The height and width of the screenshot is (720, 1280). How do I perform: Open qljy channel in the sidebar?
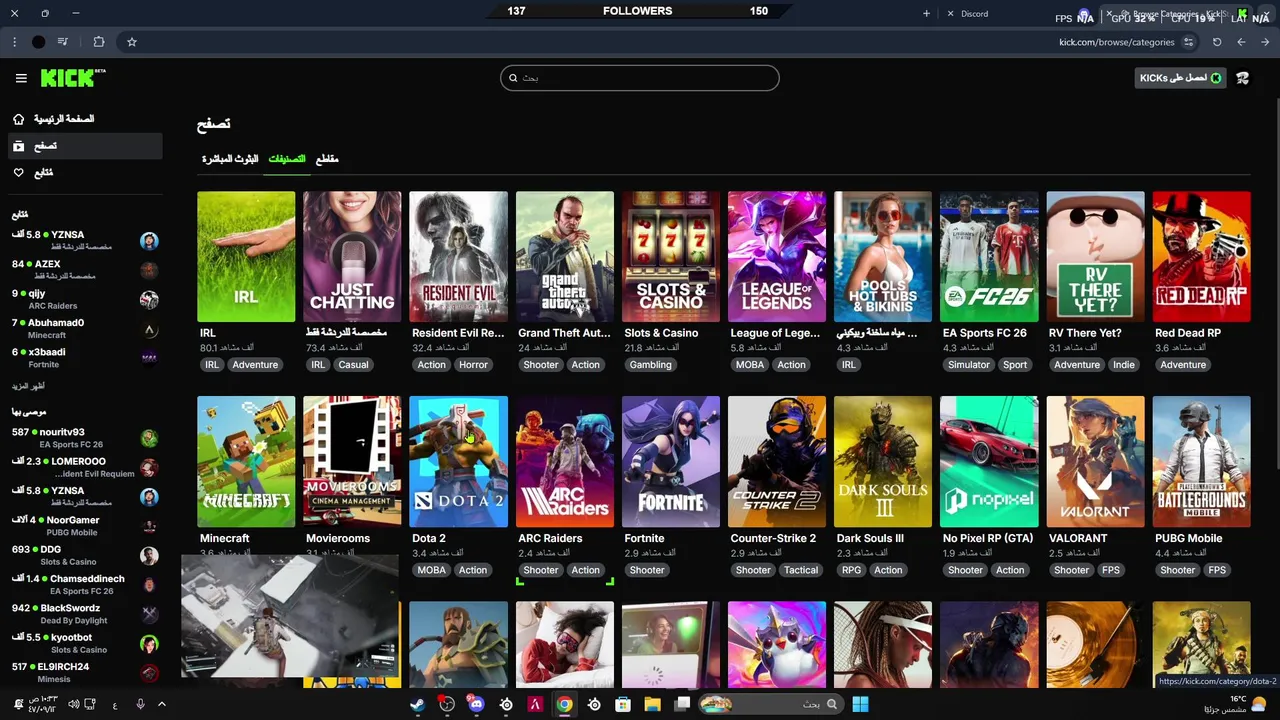(85, 299)
